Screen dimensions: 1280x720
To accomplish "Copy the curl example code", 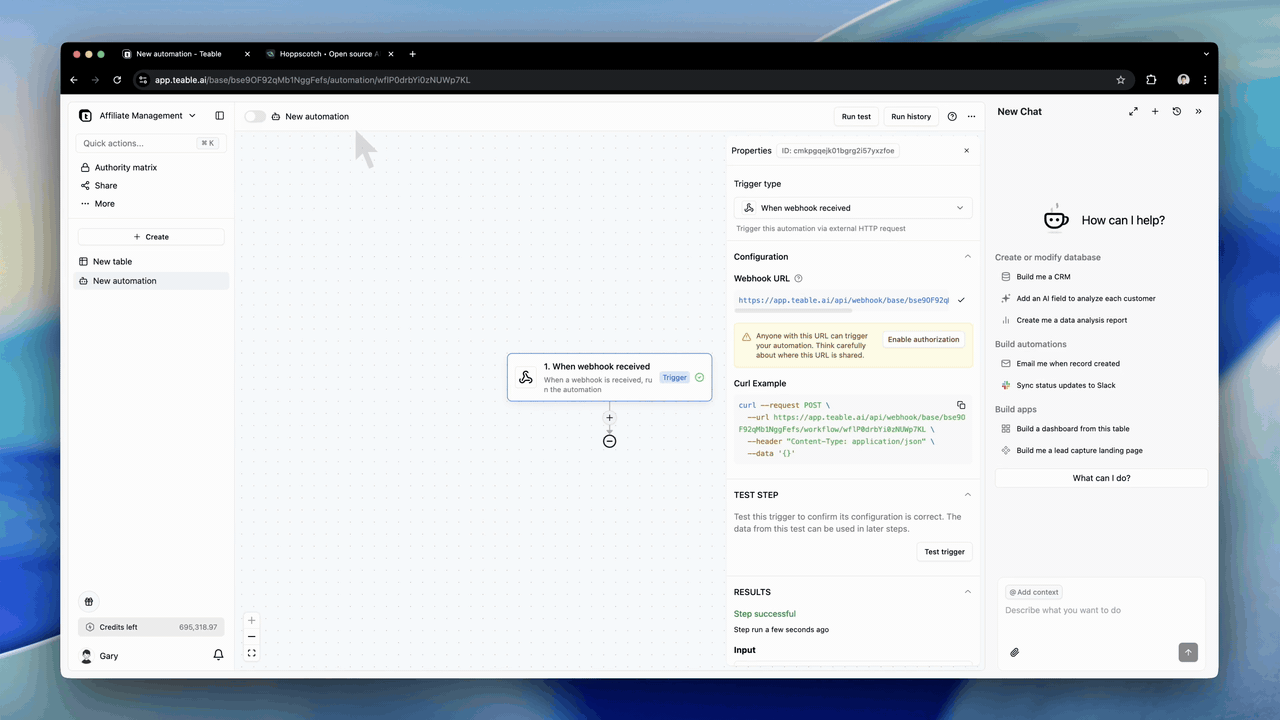I will 961,405.
